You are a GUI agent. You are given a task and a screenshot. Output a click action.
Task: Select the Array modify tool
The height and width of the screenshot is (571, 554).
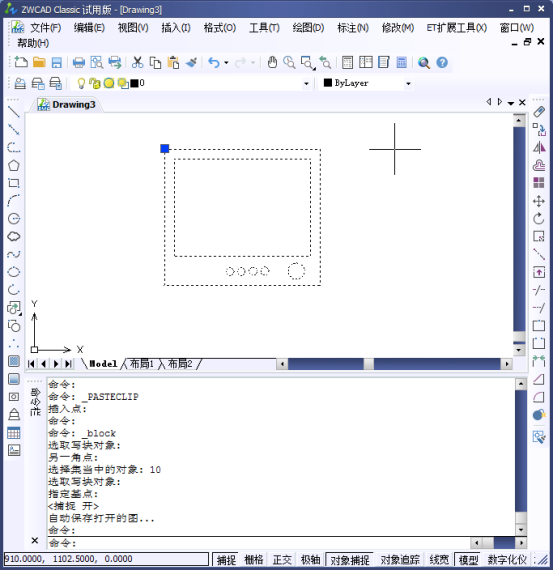[539, 183]
